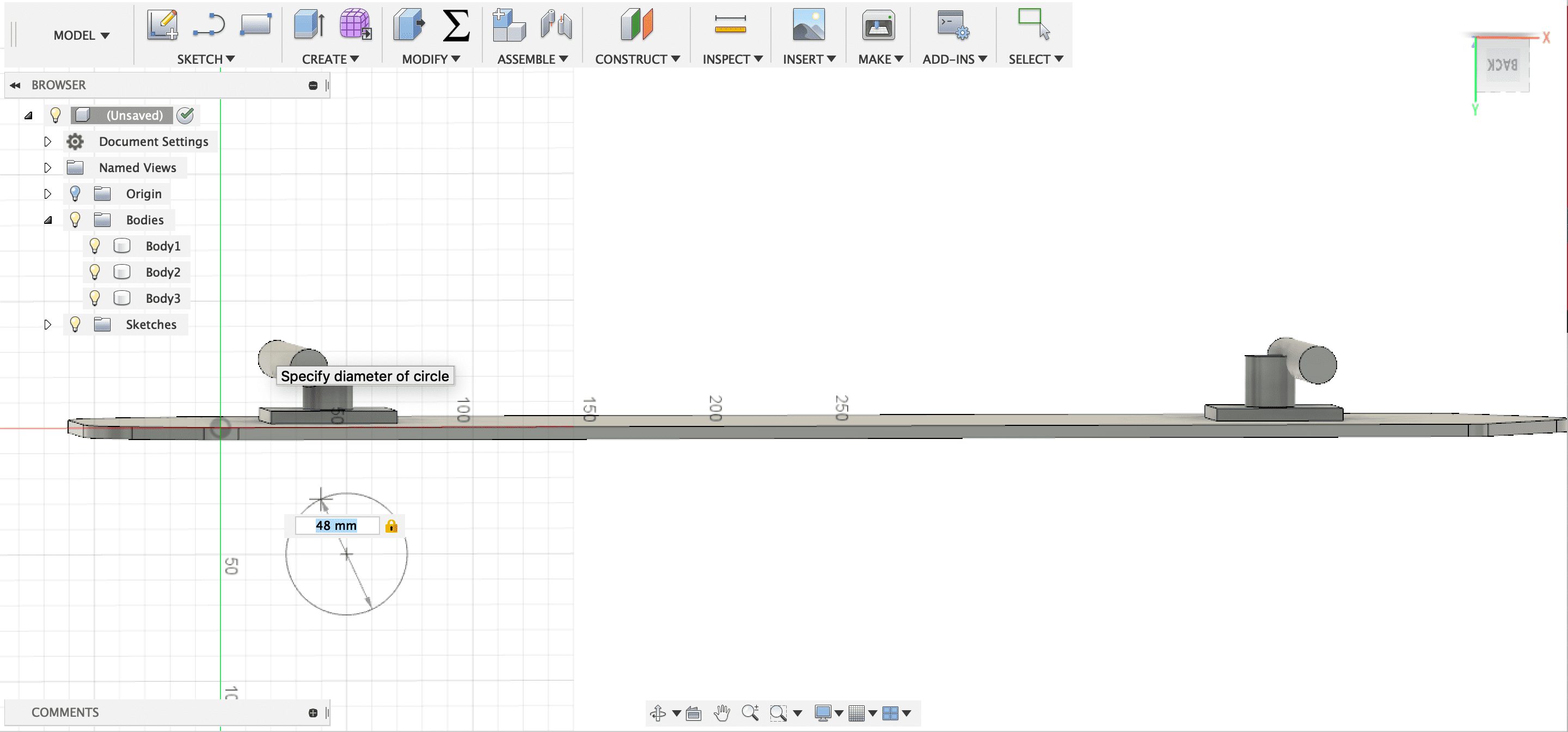Click the BACK face of view cube
This screenshot has height=732, width=1568.
[x=1501, y=65]
